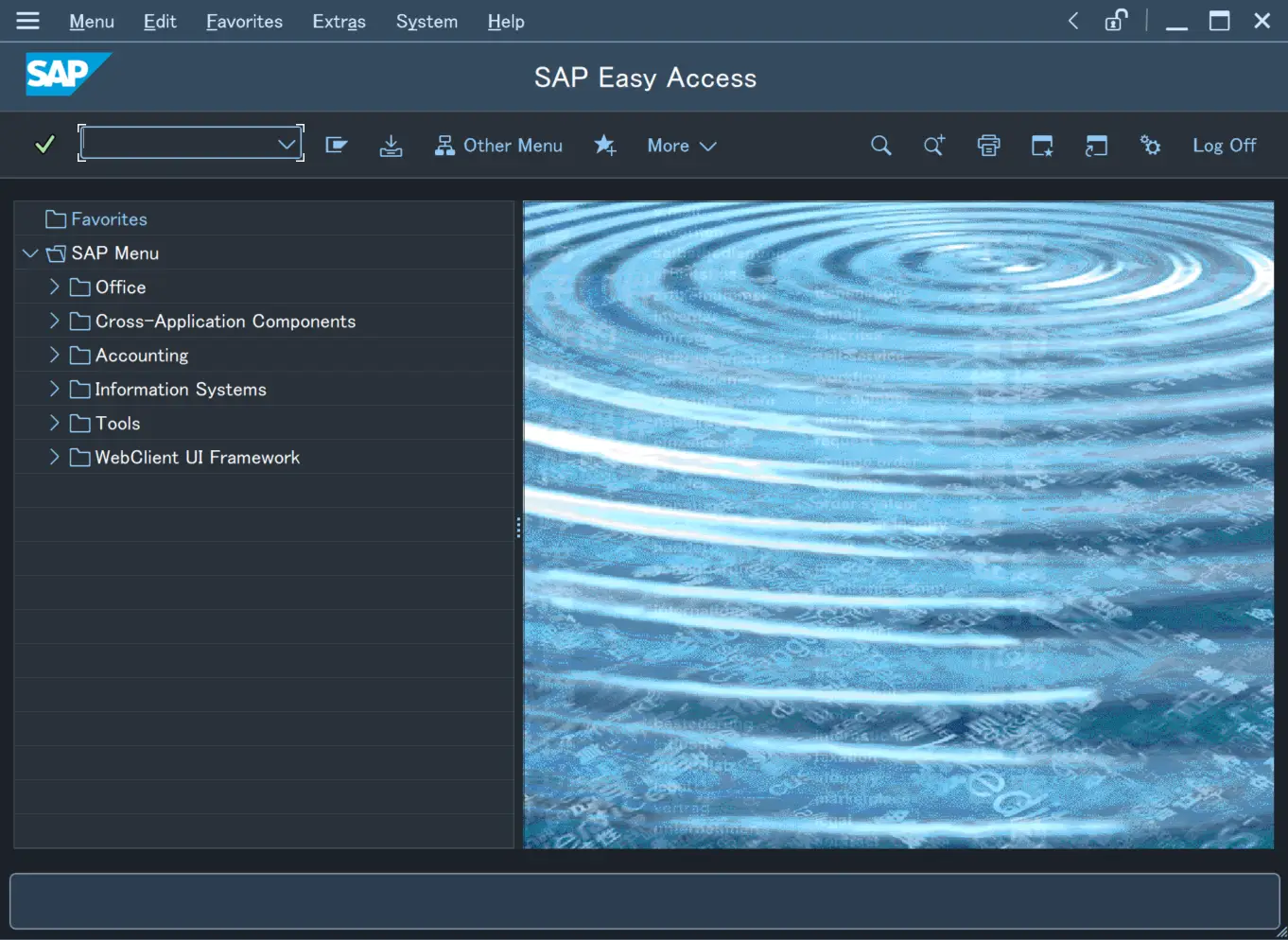
Task: Collapse the SAP Menu tree node
Action: 30,252
